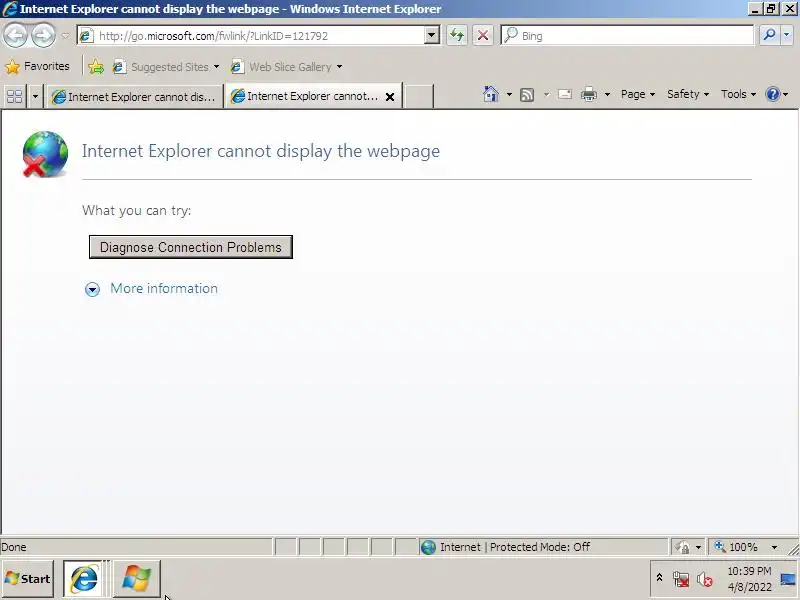Close the active tab
800x600 pixels.
(x=390, y=96)
